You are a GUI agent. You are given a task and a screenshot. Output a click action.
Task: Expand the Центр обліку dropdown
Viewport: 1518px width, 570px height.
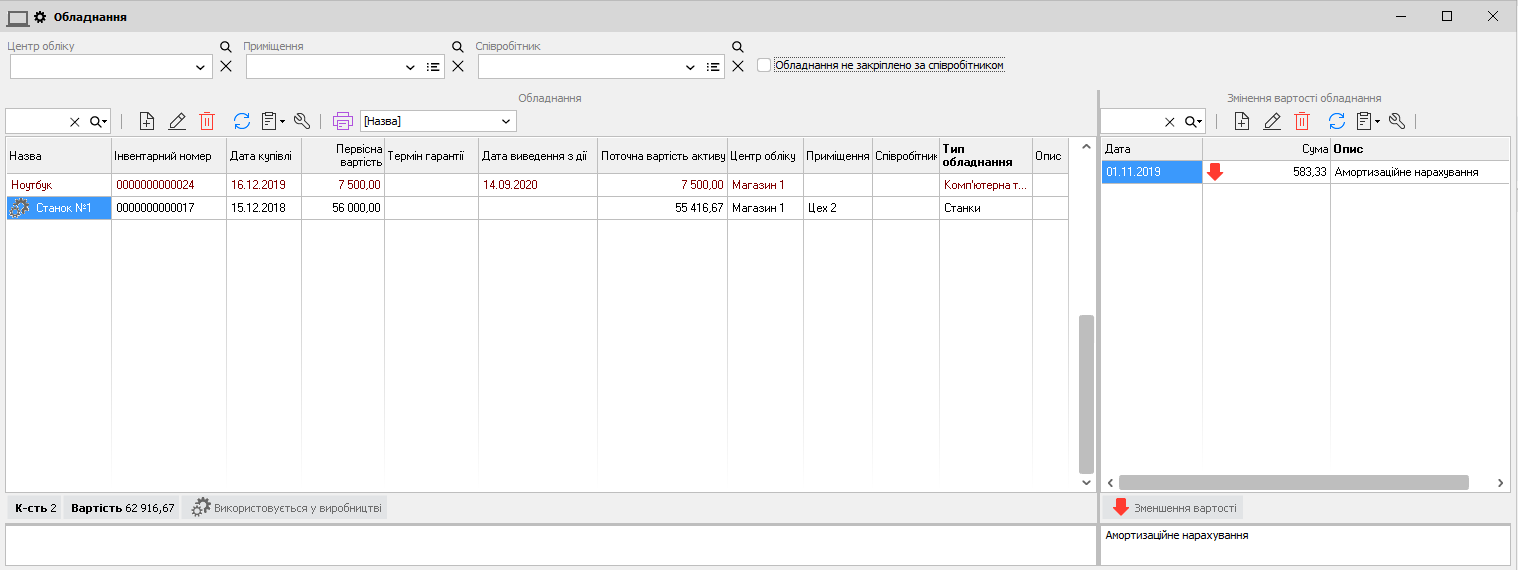click(x=199, y=67)
